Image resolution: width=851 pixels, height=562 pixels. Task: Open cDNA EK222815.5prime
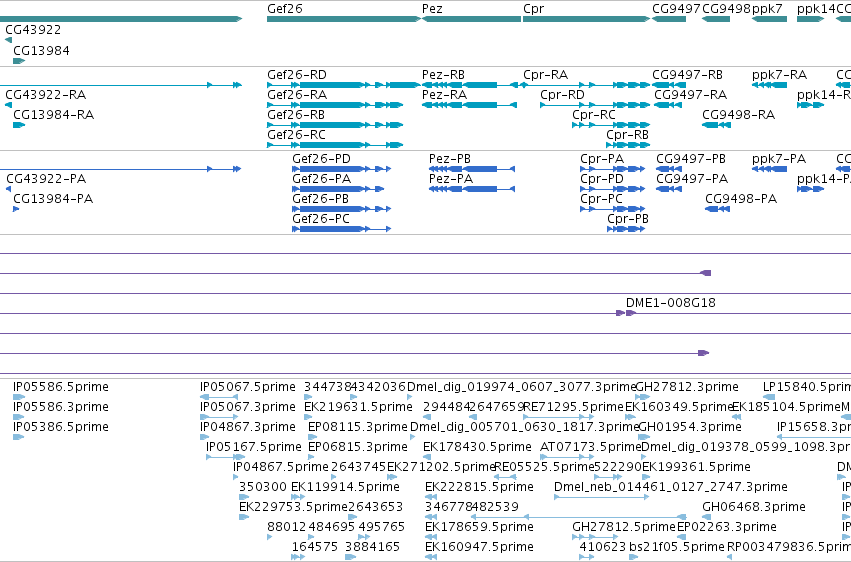click(479, 487)
